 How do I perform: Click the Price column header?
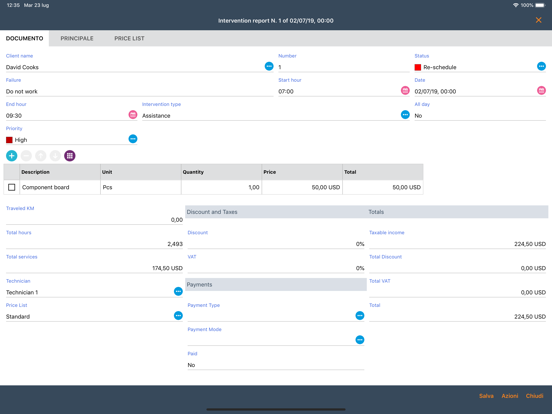(x=302, y=172)
